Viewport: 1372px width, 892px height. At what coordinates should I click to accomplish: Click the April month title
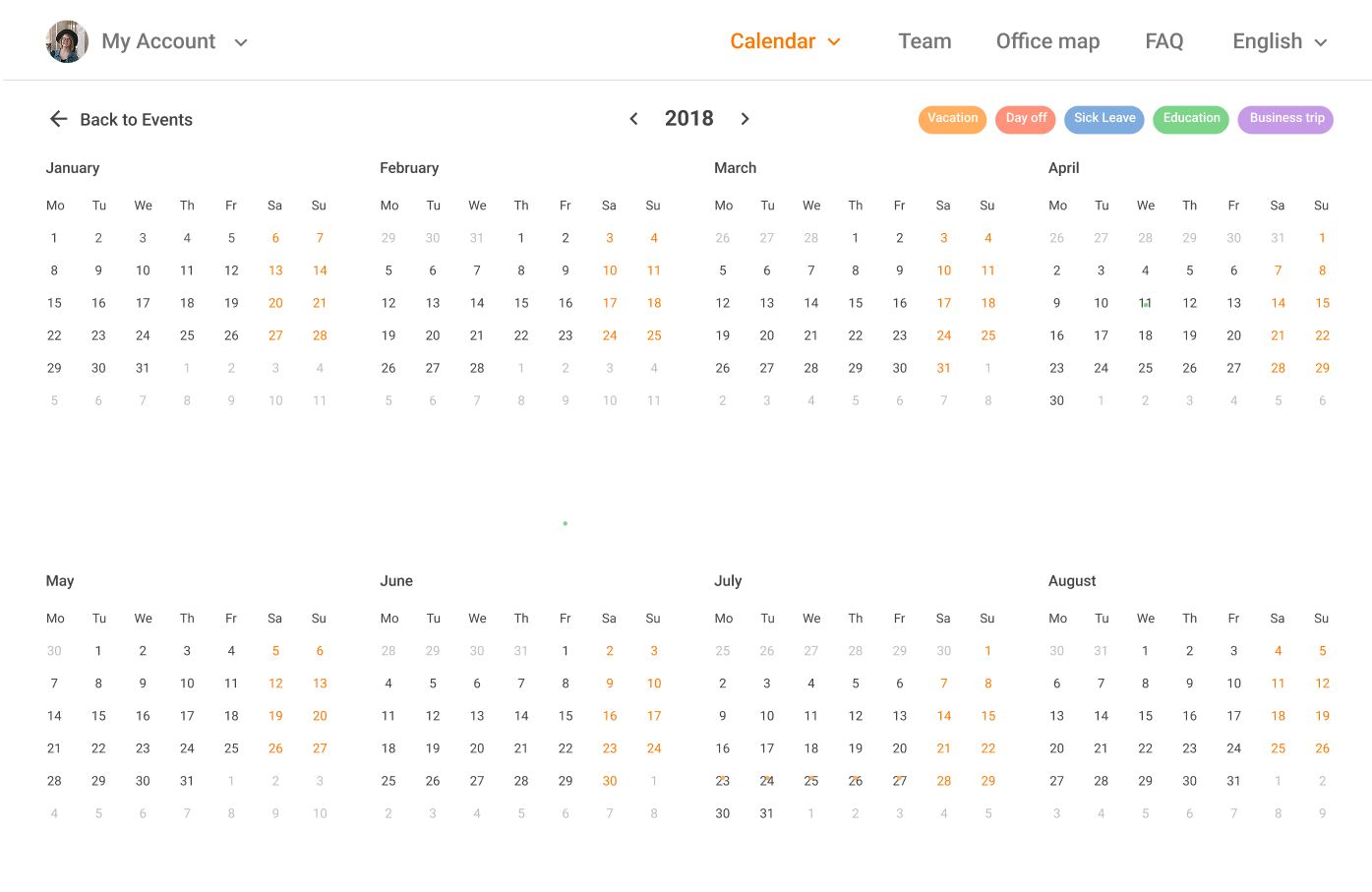click(1064, 168)
